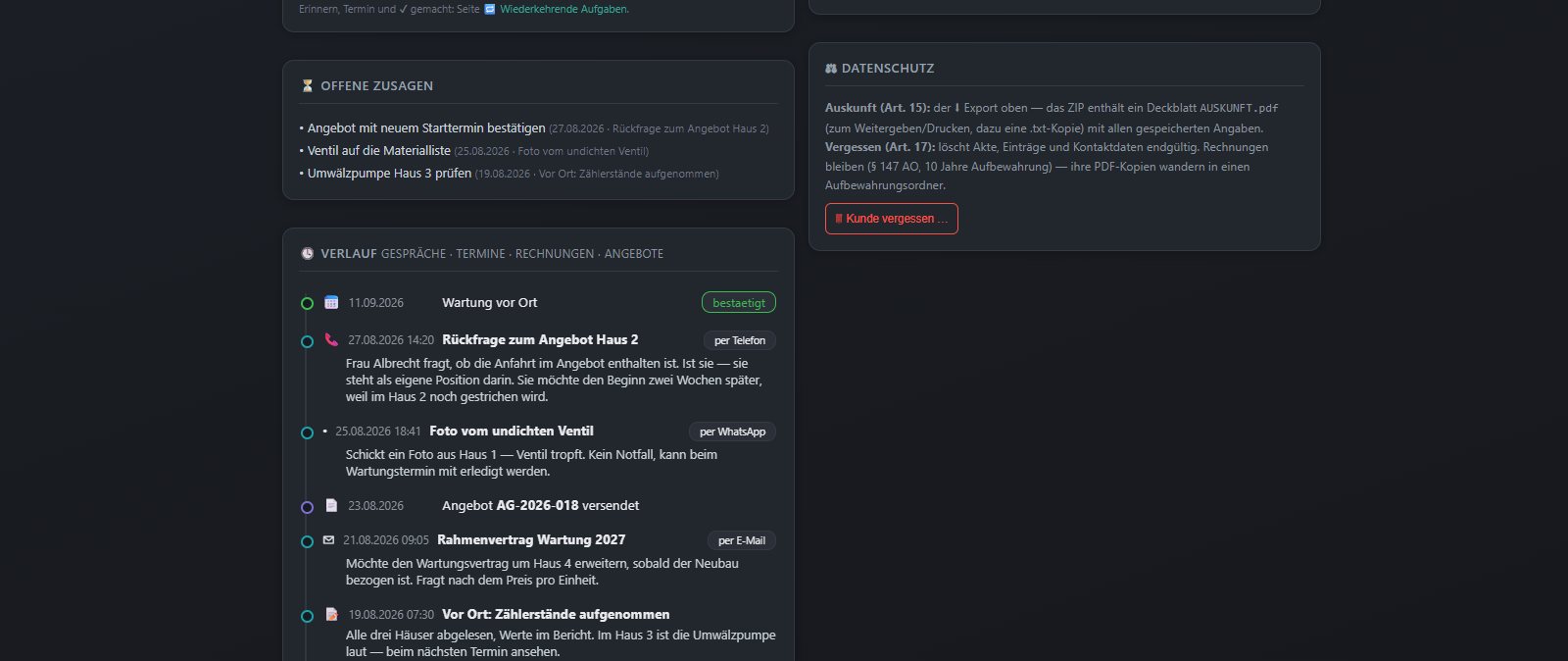Open 'Vor Ort: Zählerstände aufgenommen' title
The width and height of the screenshot is (1568, 661).
pyautogui.click(x=556, y=614)
